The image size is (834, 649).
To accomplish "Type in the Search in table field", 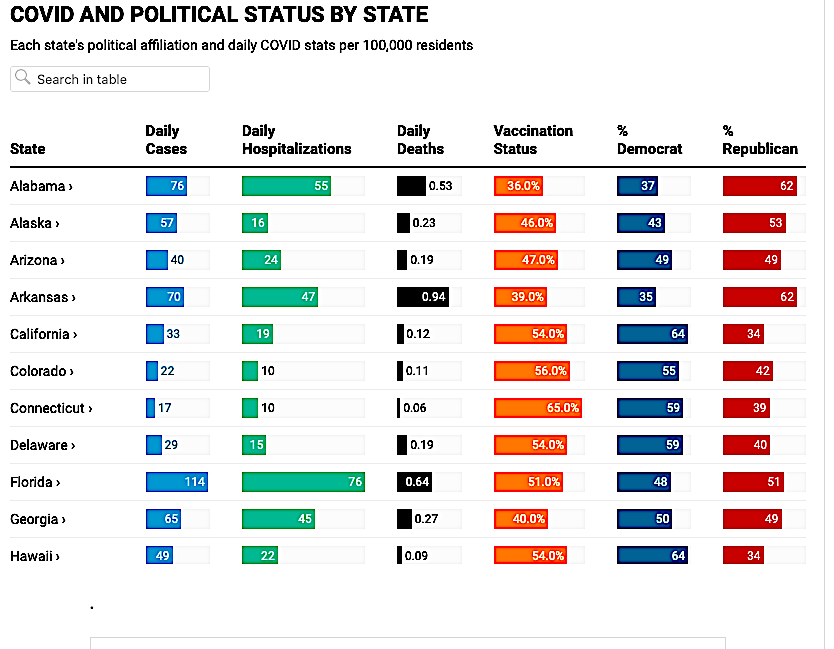I will point(120,79).
